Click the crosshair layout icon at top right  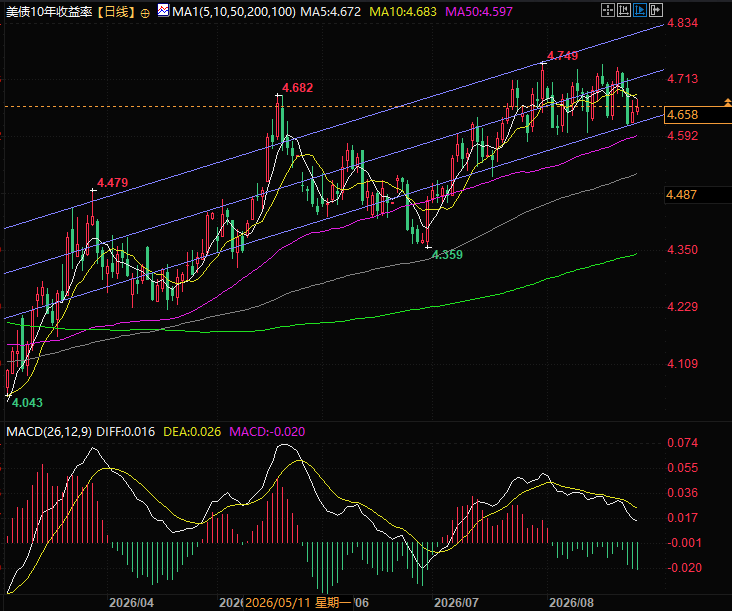pyautogui.click(x=607, y=10)
